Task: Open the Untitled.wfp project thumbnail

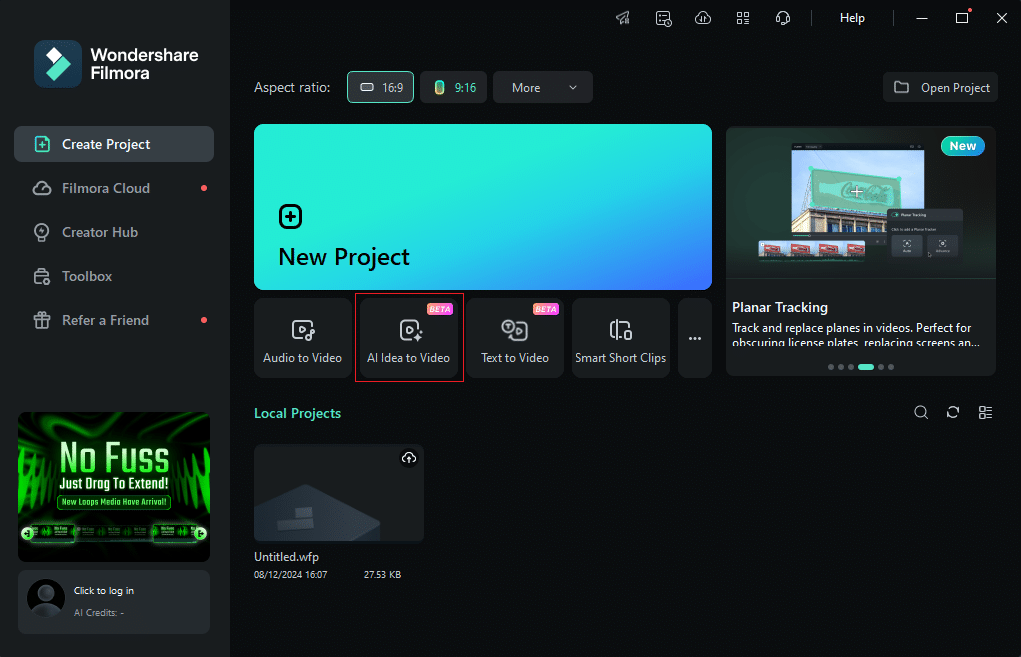Action: point(338,493)
